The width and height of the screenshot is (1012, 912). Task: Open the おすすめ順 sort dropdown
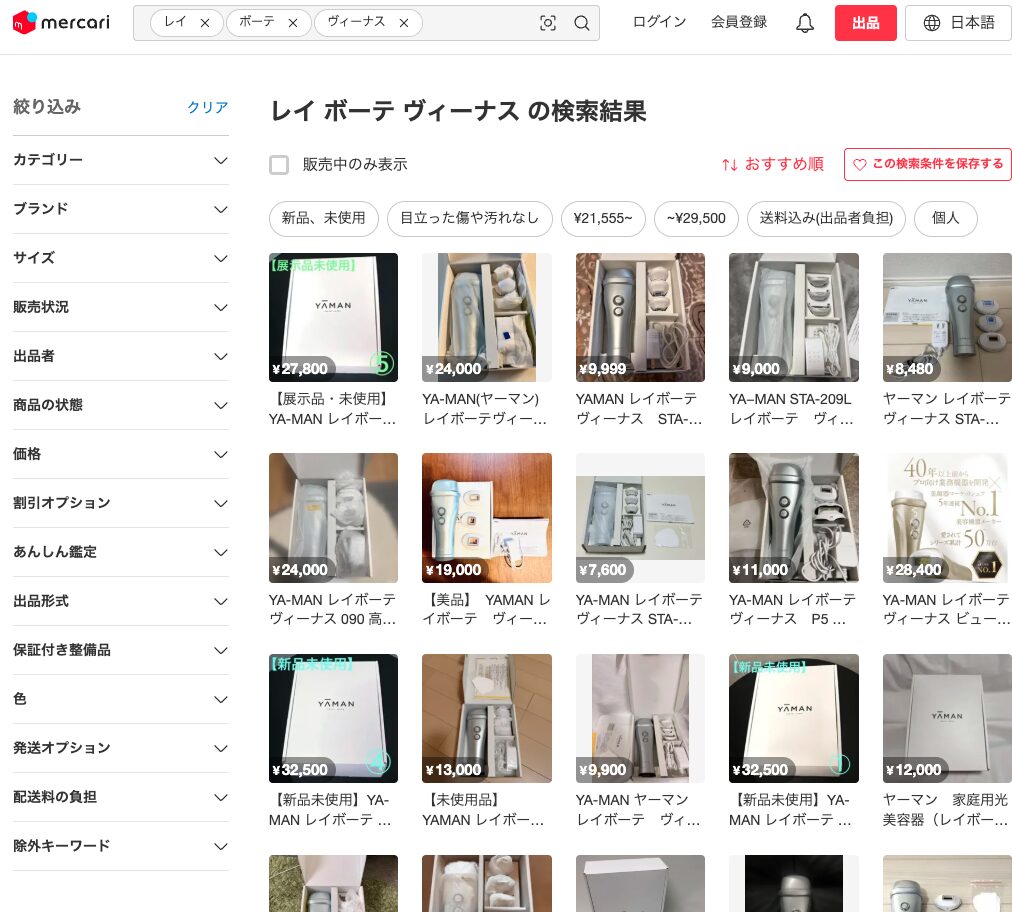pos(773,165)
